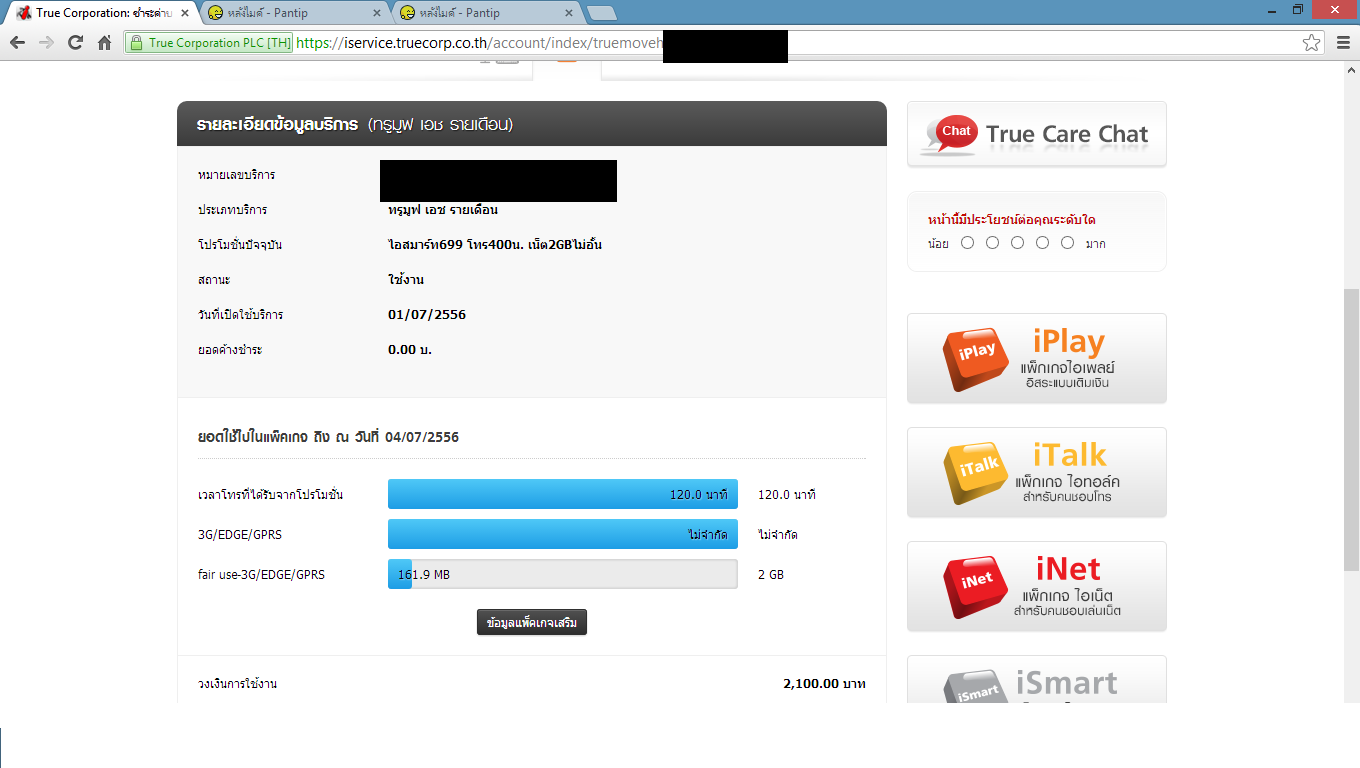Open the Chrome hamburger menu
Viewport: 1360px width, 768px height.
coord(1343,43)
